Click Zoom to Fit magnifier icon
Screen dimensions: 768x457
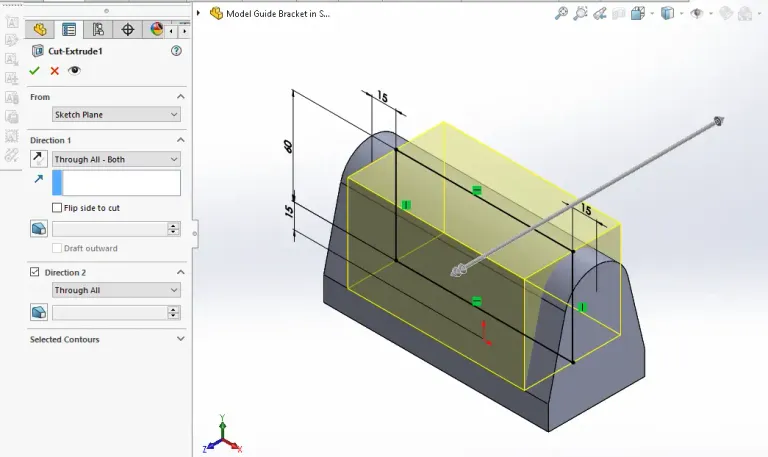[561, 13]
